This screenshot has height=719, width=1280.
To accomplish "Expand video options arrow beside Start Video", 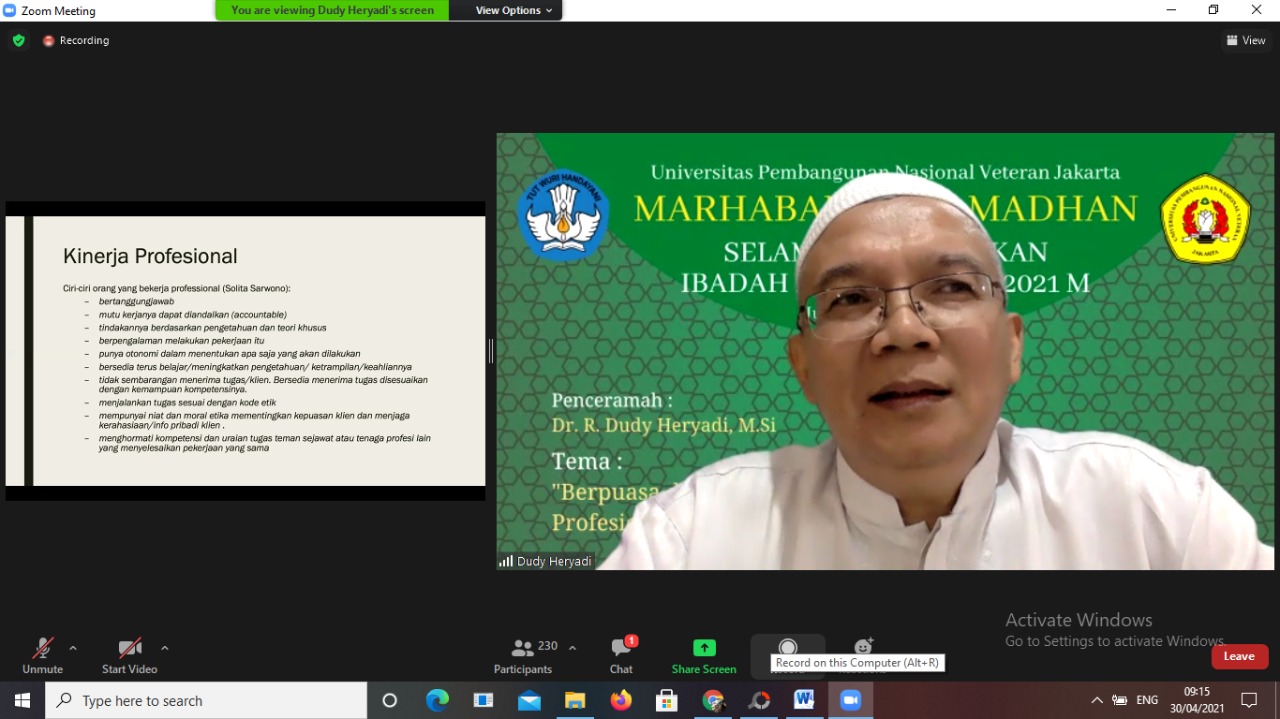I will pyautogui.click(x=165, y=648).
